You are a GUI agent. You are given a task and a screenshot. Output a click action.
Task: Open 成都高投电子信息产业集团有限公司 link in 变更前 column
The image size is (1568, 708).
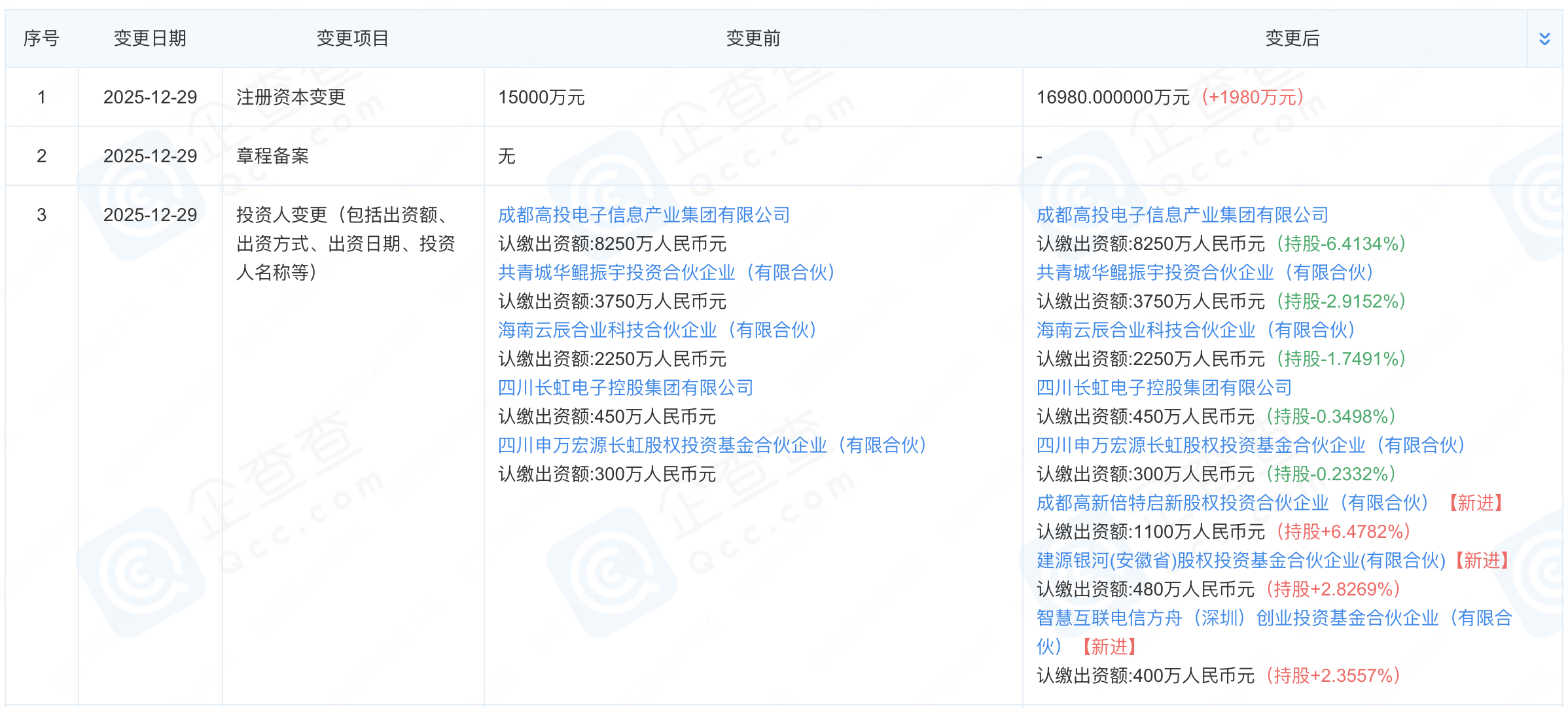(643, 215)
